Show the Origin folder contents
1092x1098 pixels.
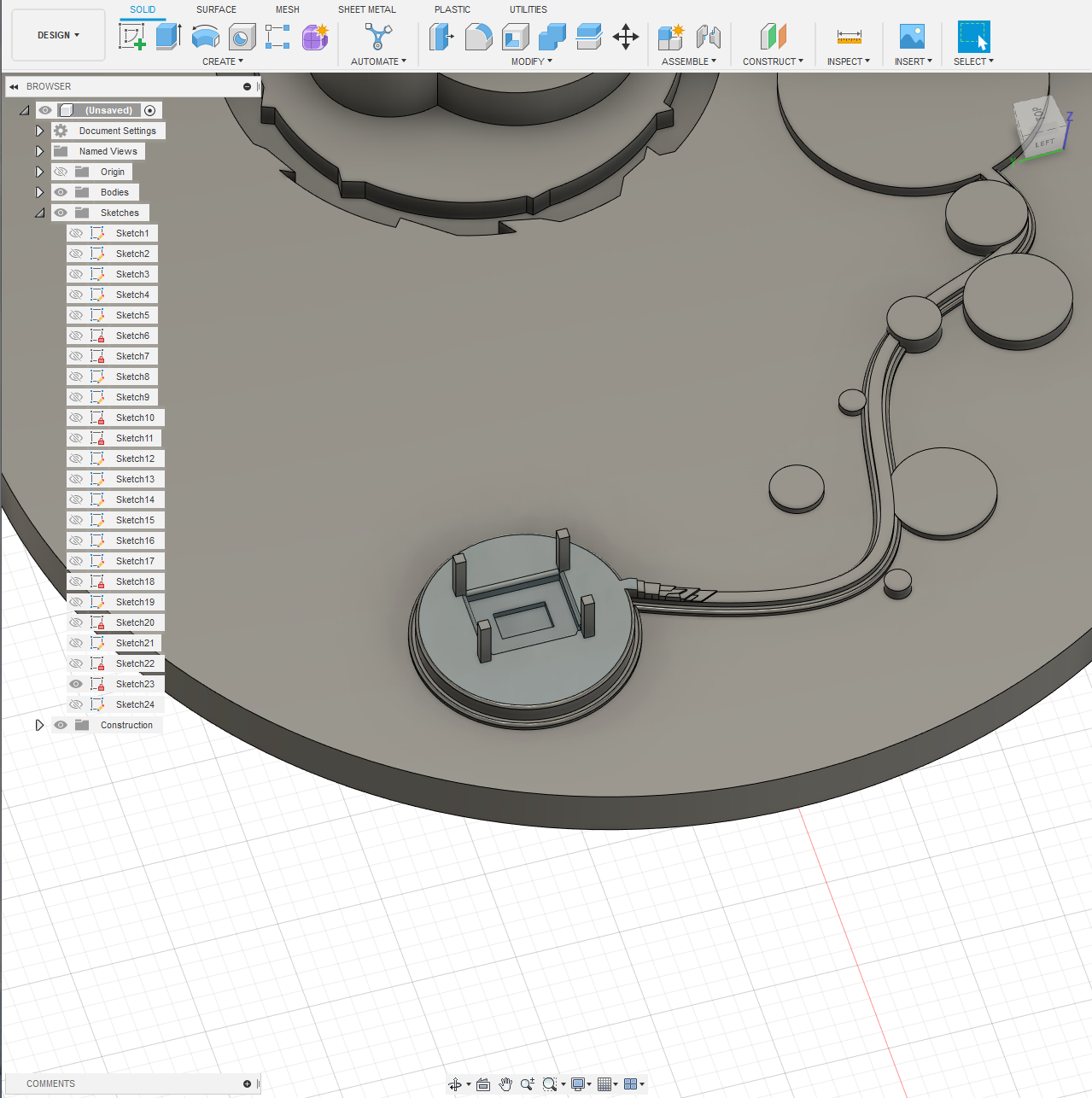[x=39, y=171]
